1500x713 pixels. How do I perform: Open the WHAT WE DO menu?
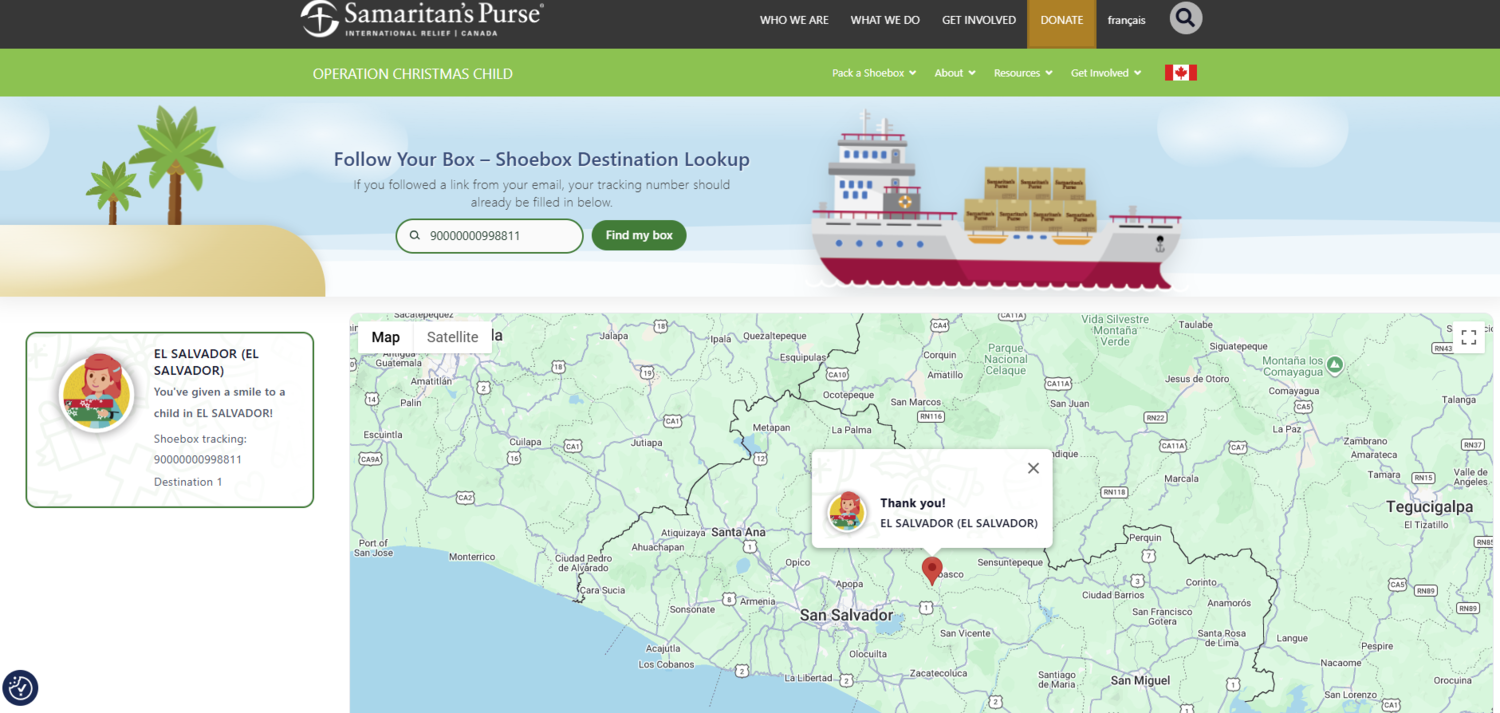(x=885, y=20)
